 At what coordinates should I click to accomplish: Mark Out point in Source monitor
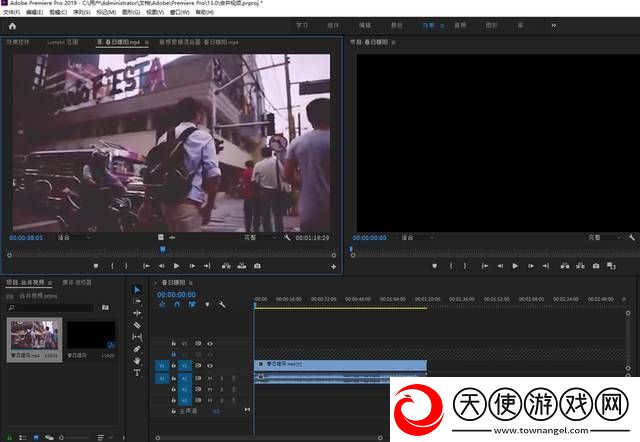click(126, 266)
